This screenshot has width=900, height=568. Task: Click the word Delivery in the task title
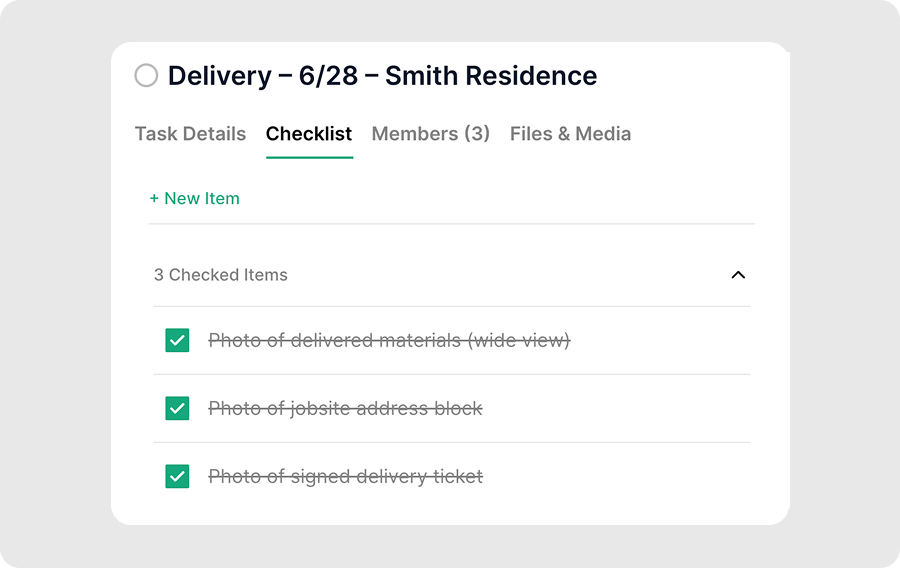point(219,76)
